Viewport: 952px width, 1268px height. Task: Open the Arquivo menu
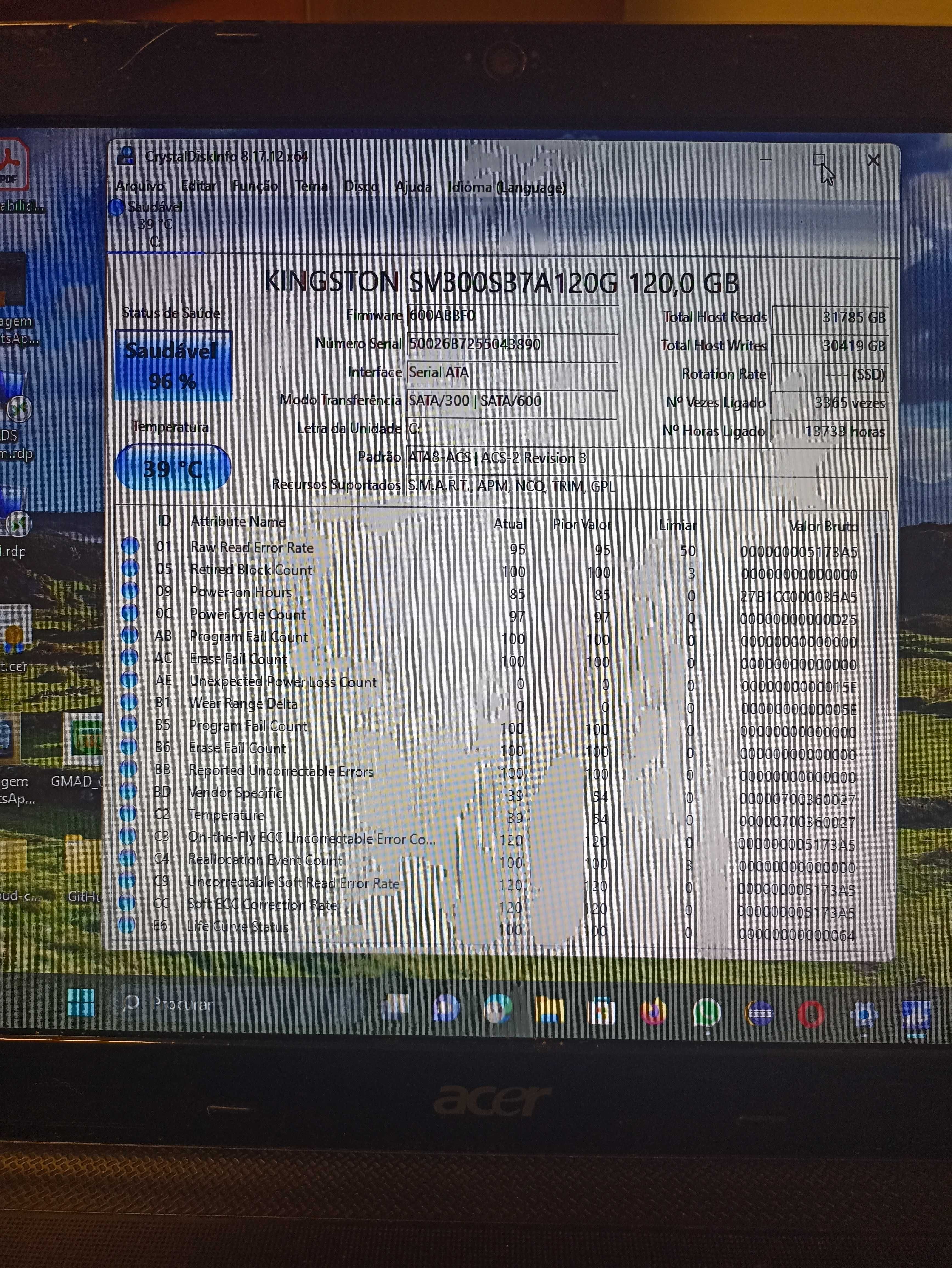(140, 186)
